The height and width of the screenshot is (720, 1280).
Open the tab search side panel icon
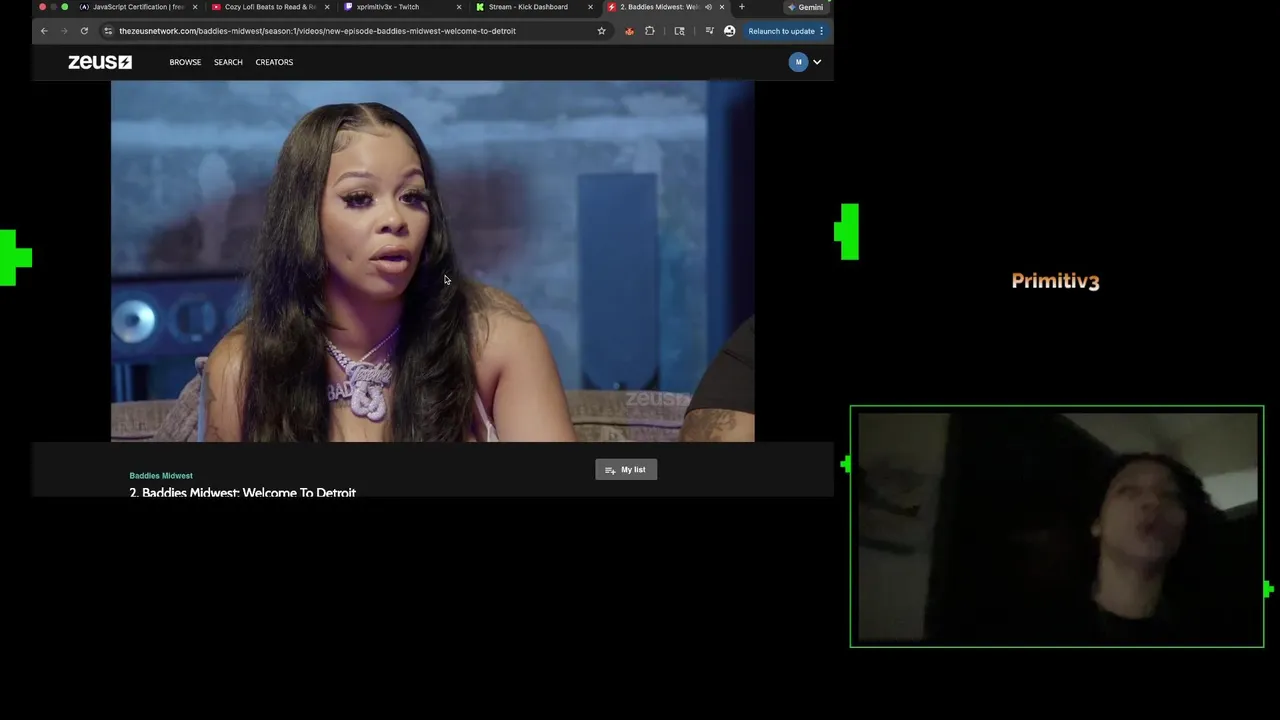680,31
